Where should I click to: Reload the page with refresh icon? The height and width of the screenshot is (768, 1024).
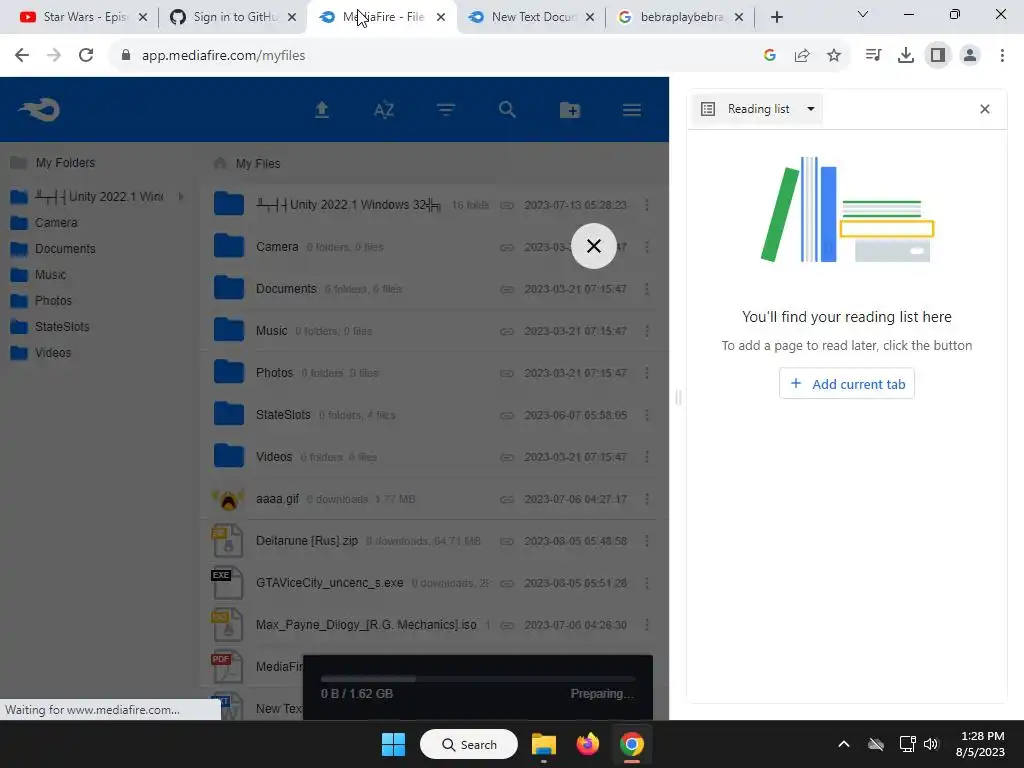86,56
